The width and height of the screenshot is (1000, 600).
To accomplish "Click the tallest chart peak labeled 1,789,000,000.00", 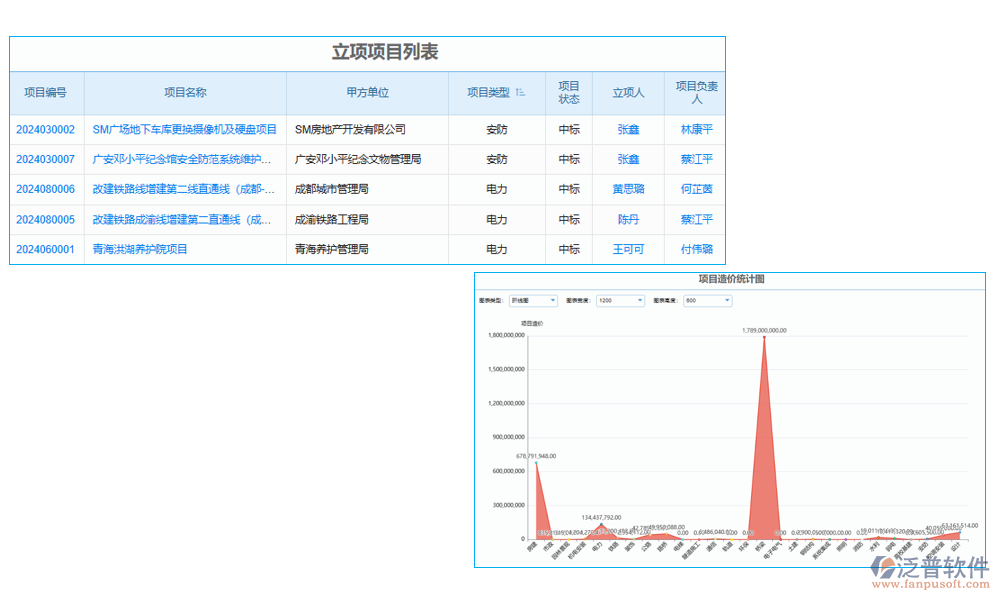I will pyautogui.click(x=765, y=340).
